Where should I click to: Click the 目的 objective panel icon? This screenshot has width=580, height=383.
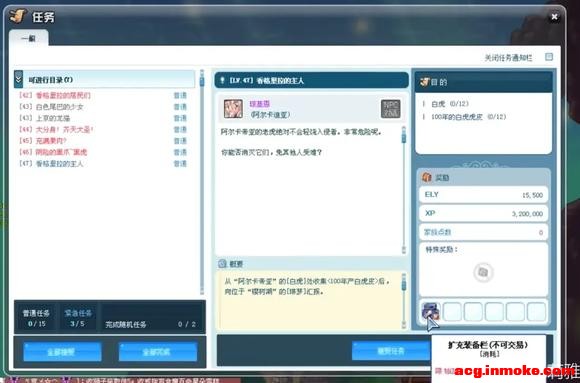coord(424,82)
